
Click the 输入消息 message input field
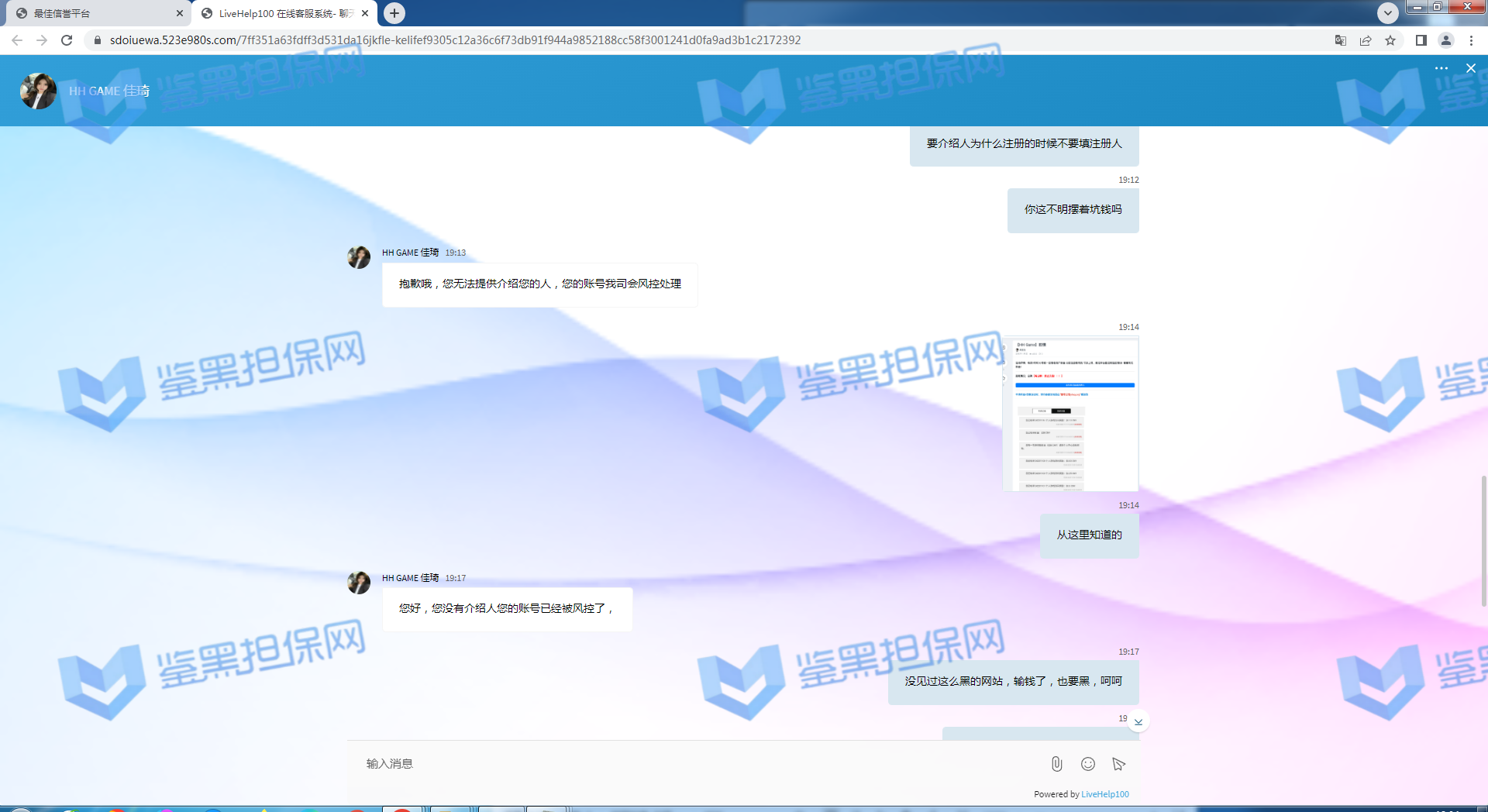point(697,764)
